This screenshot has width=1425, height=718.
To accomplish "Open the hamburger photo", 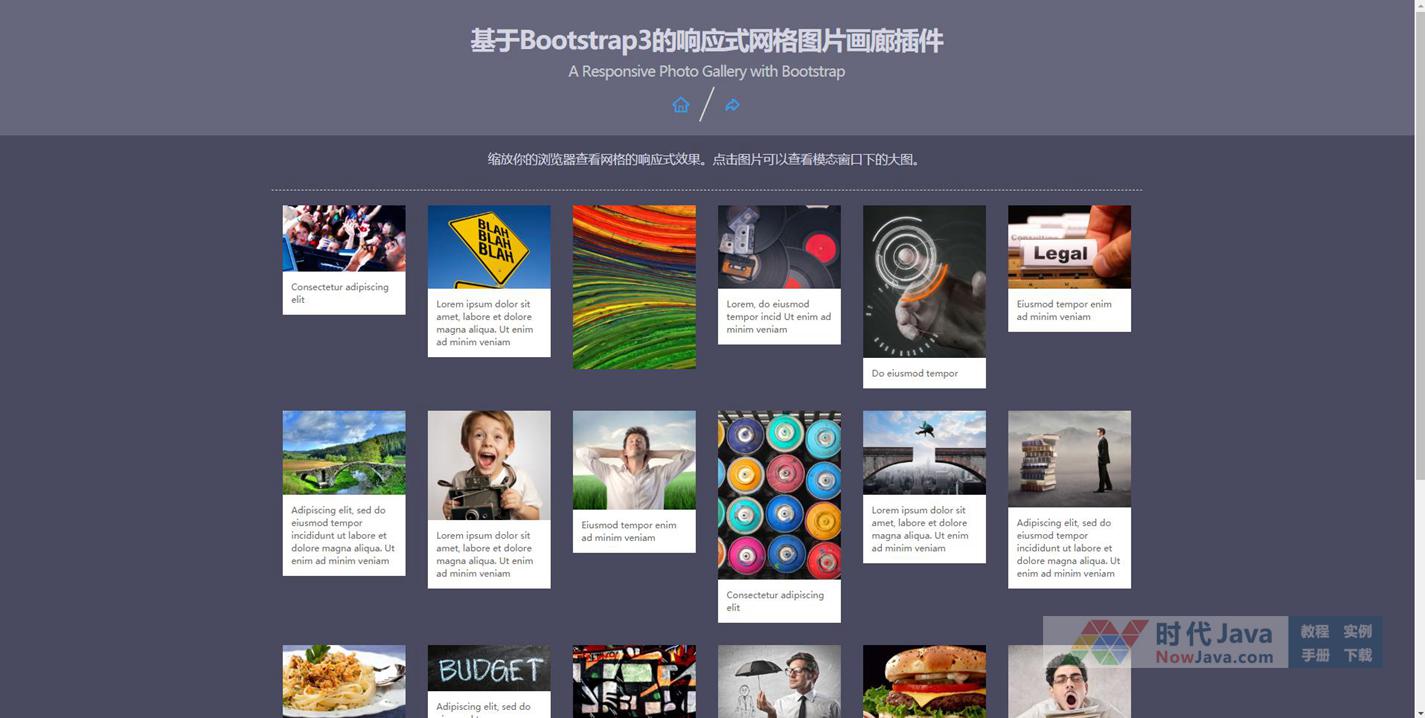I will pos(924,680).
